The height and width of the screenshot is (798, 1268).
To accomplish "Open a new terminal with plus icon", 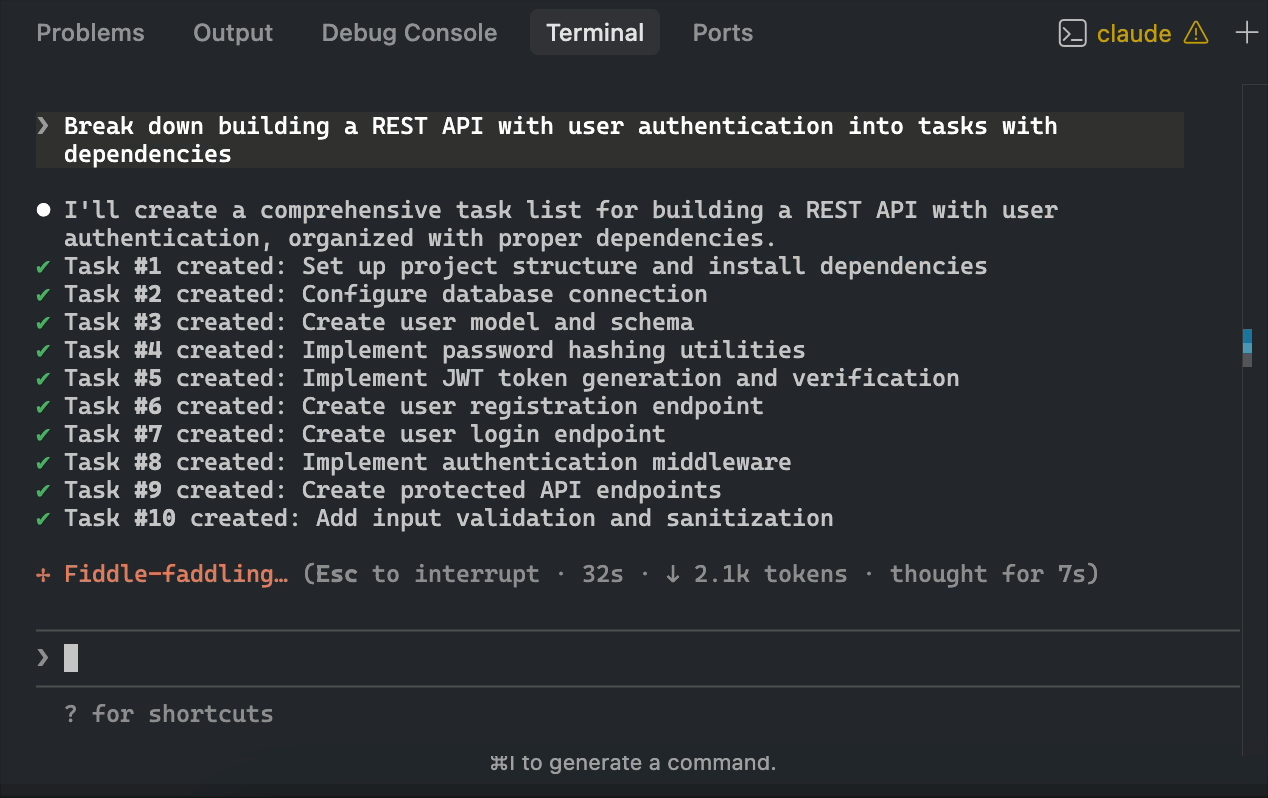I will click(1246, 33).
